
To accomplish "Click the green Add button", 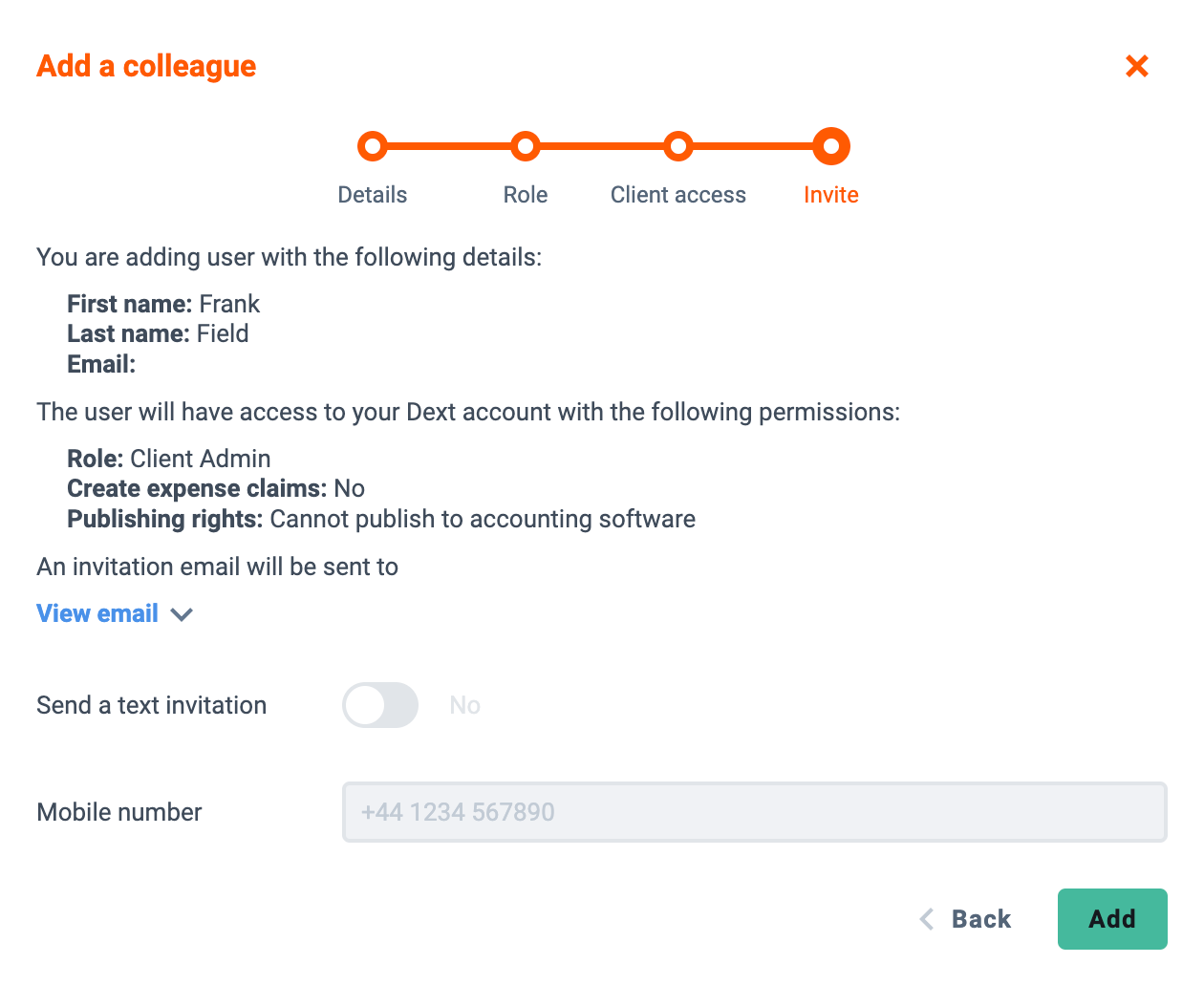I will coord(1112,919).
